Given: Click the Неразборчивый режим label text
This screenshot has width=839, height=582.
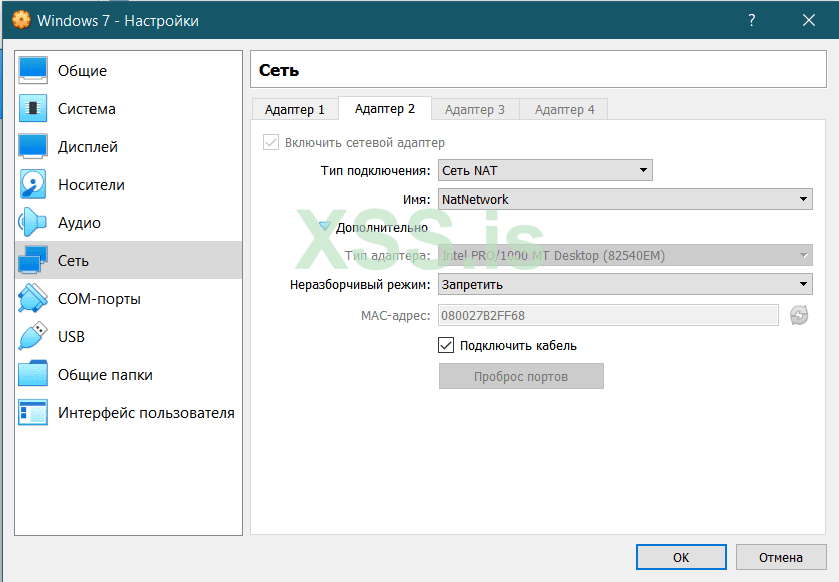Looking at the screenshot, I should (x=360, y=285).
